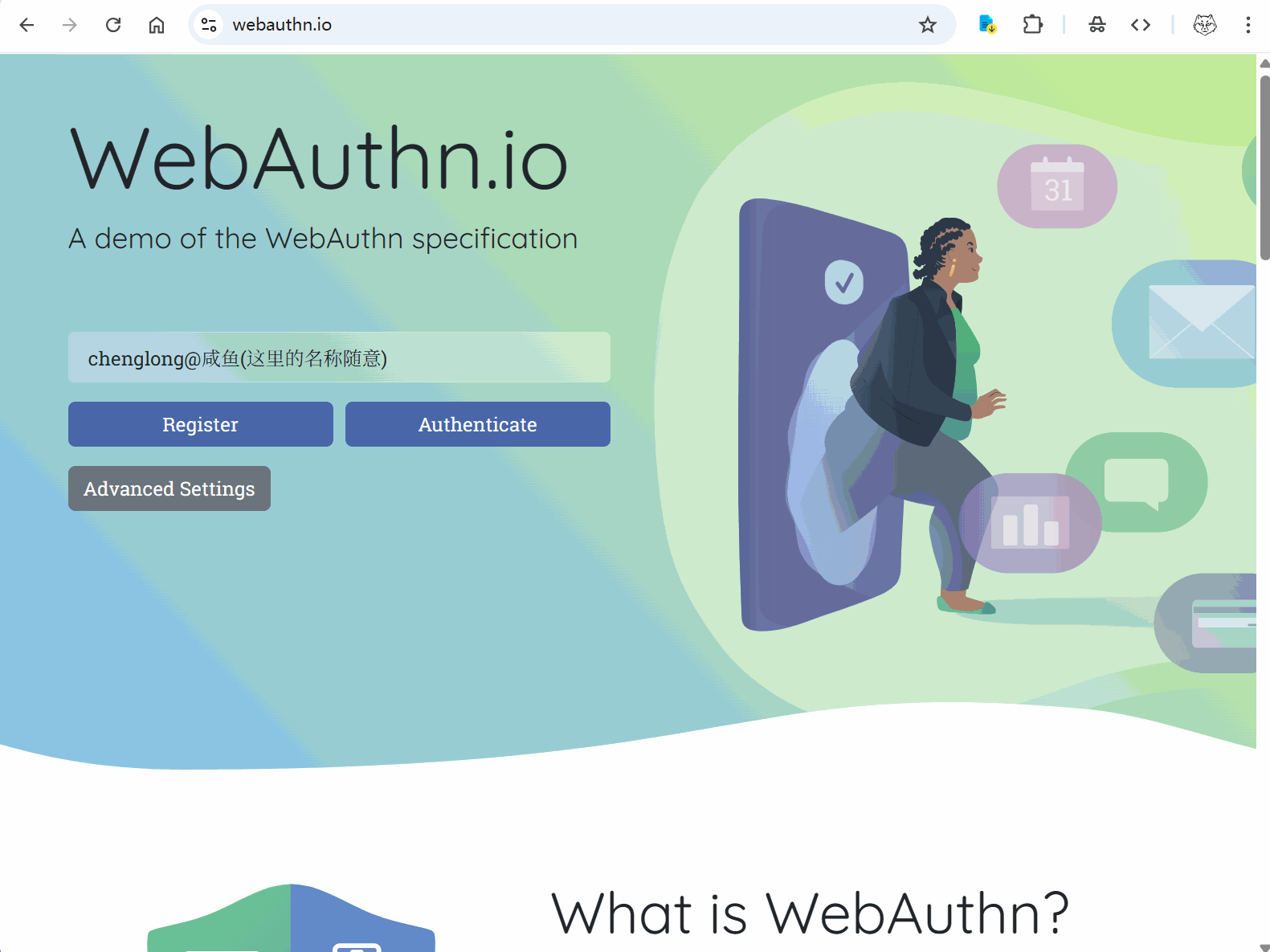Open the browser three-dot menu

(x=1248, y=25)
